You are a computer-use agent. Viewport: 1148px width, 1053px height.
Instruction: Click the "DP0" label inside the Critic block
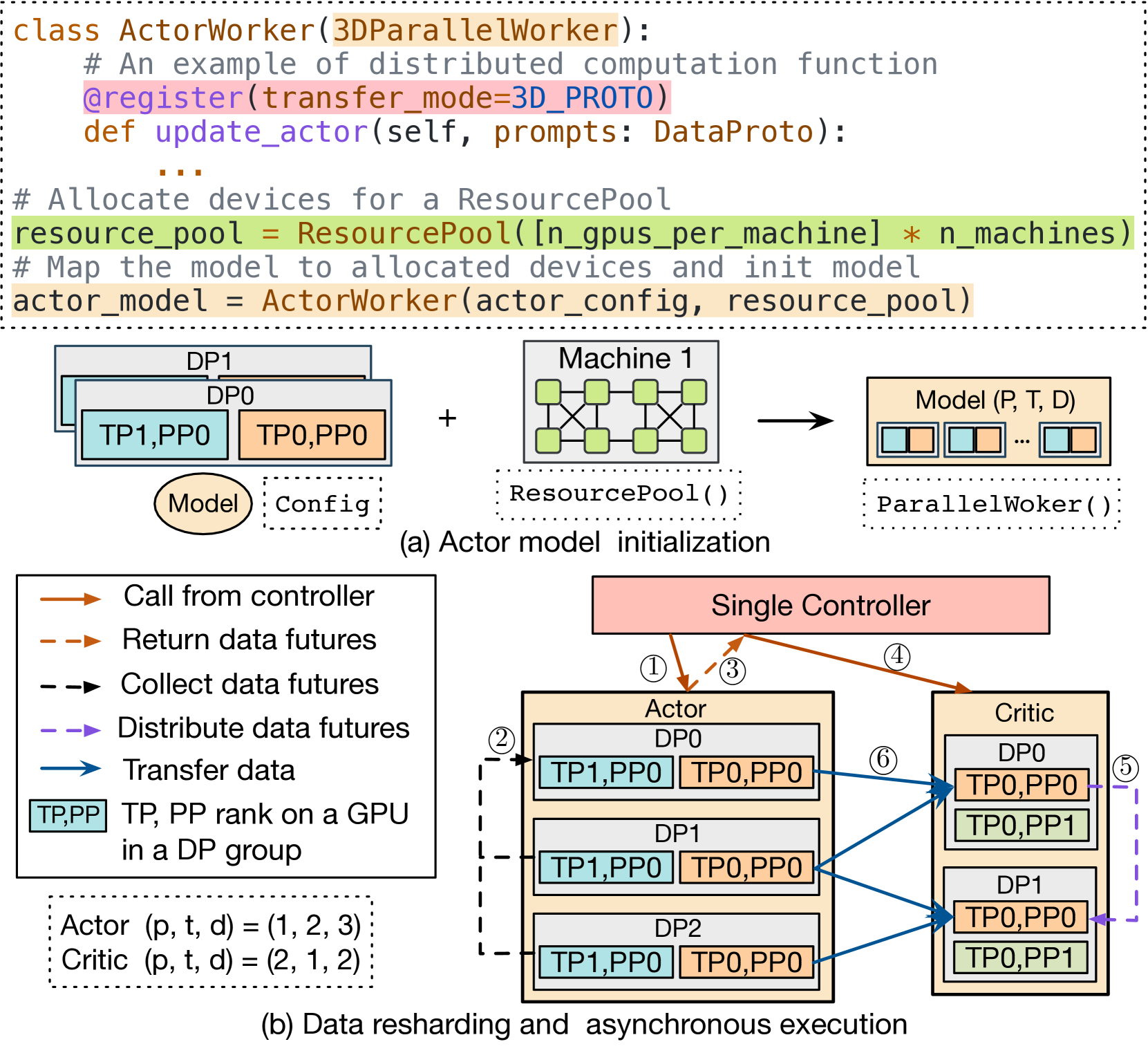(1022, 752)
